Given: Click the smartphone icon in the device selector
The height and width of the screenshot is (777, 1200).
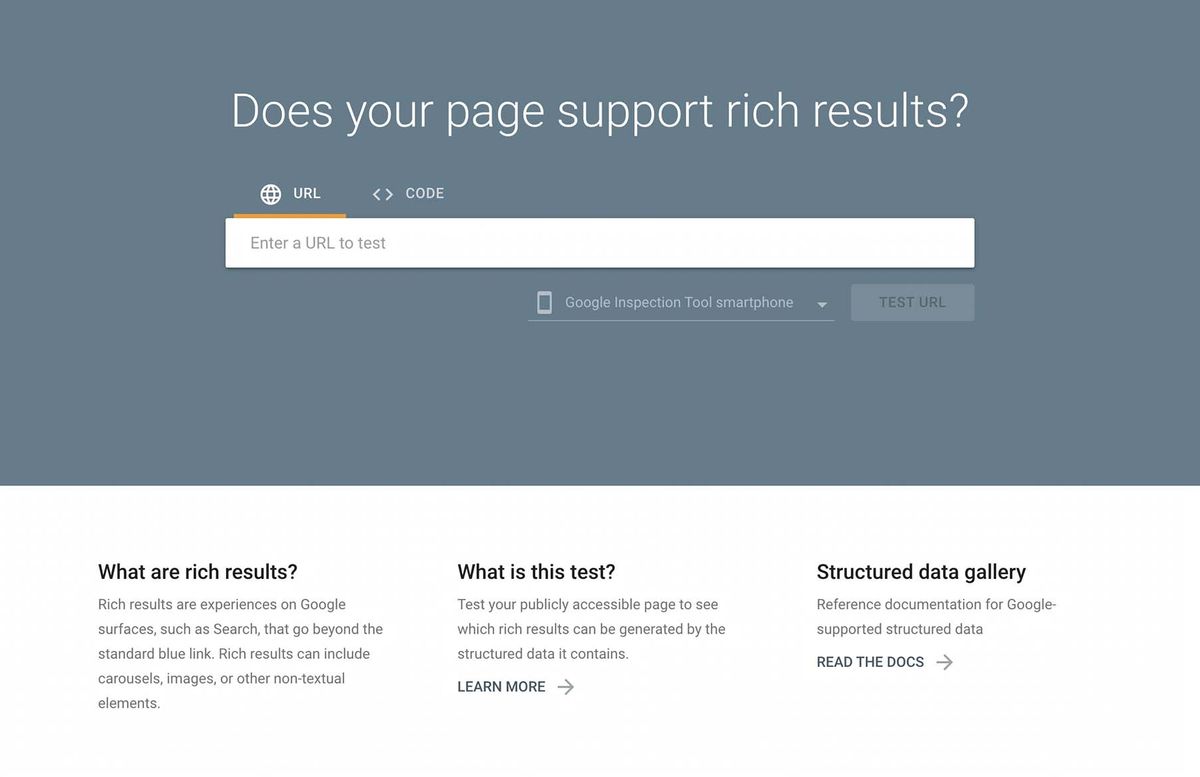Looking at the screenshot, I should [x=545, y=301].
